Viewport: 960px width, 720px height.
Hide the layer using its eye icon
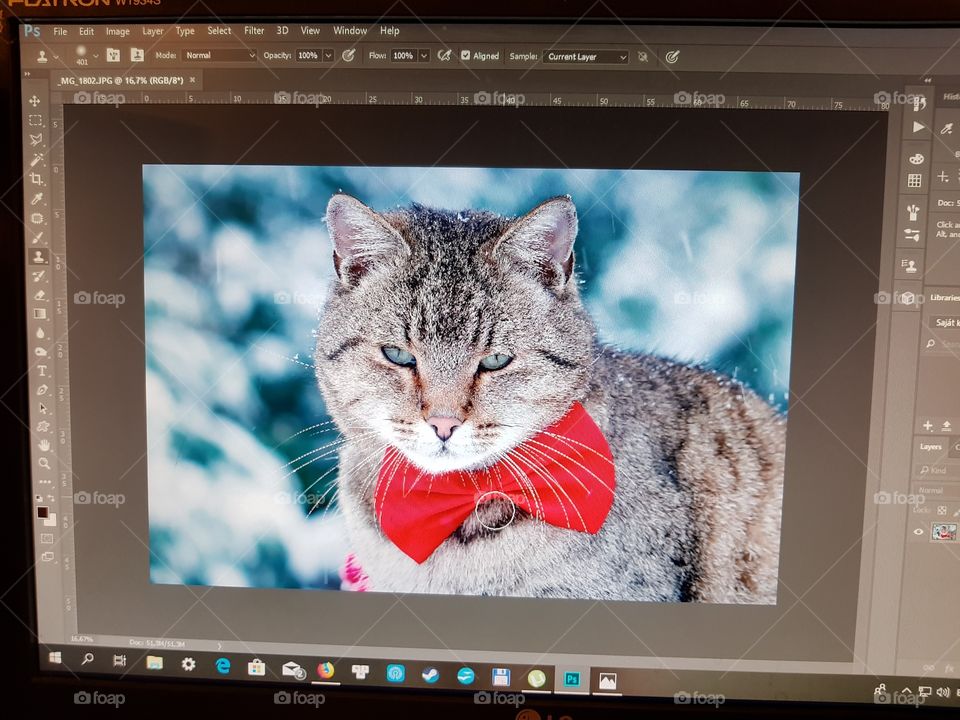pyautogui.click(x=919, y=533)
